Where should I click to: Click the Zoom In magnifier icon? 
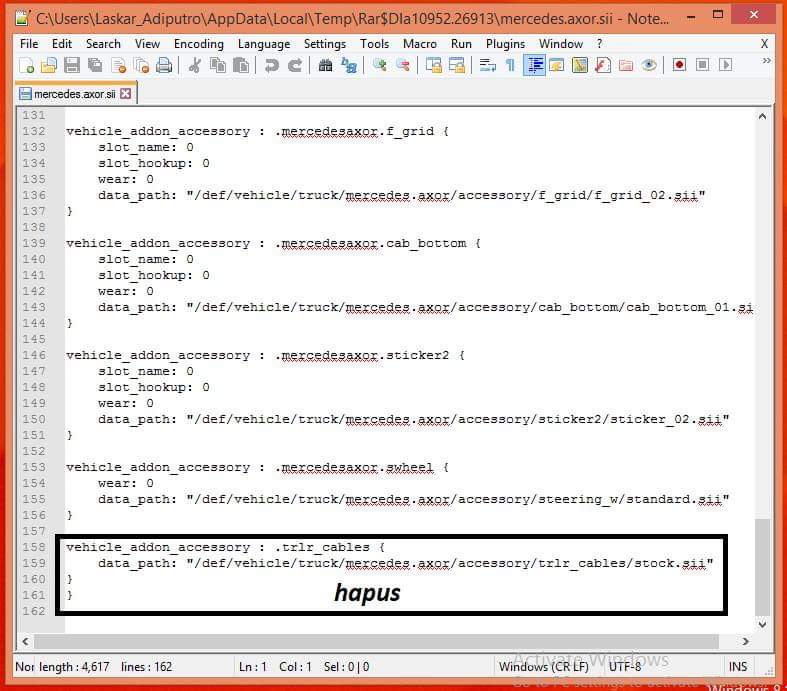point(379,65)
